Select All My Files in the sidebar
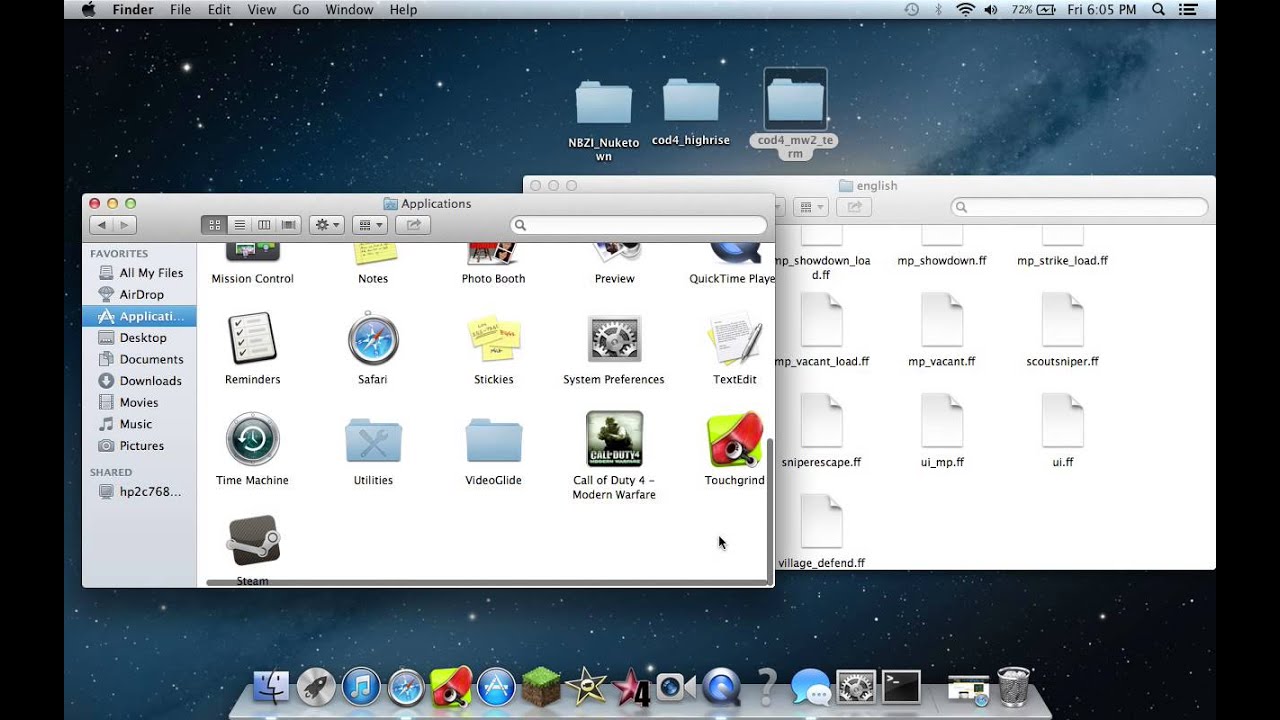Screen dimensions: 1280x720 point(139,273)
